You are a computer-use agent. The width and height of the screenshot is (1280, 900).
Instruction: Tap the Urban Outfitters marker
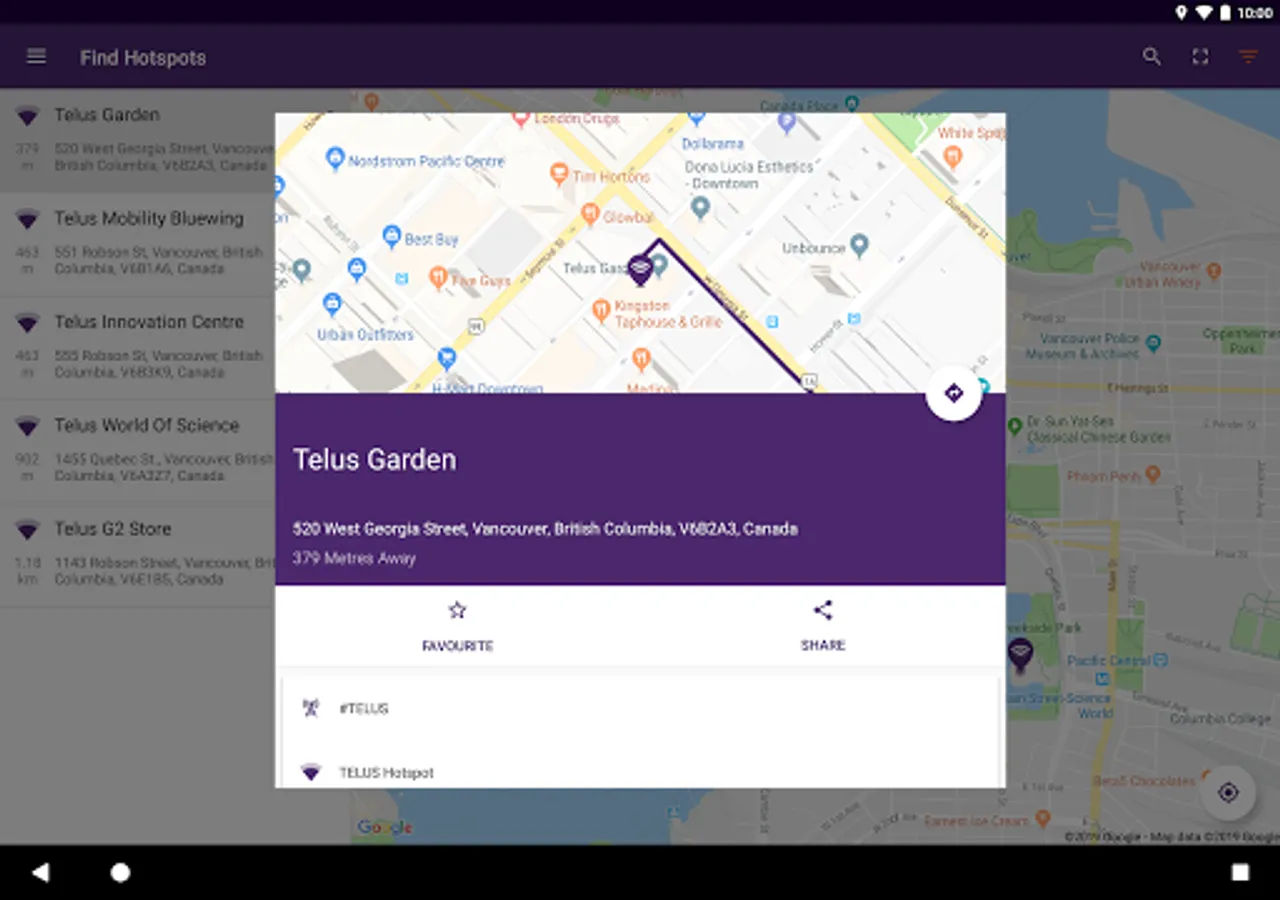click(x=333, y=304)
